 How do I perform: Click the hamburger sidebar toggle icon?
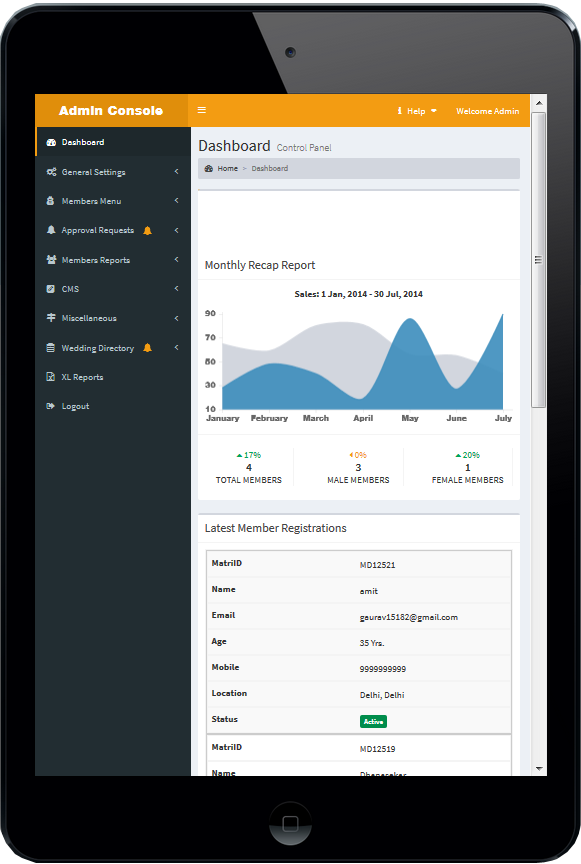[x=202, y=110]
